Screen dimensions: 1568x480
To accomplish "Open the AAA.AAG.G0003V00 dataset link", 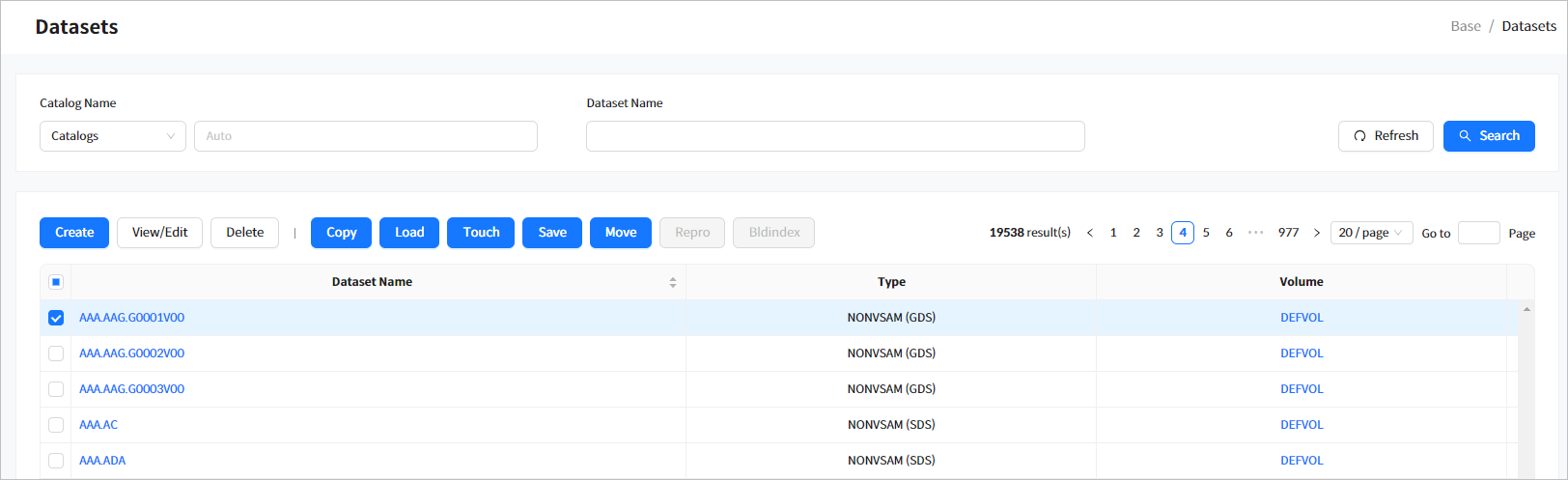I will pyautogui.click(x=131, y=389).
